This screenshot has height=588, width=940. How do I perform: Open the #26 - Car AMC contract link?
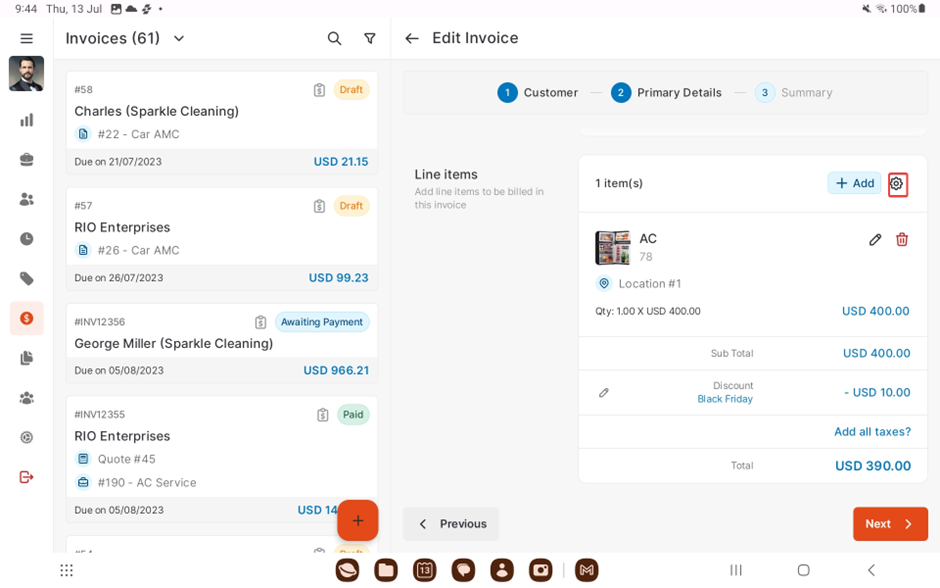[138, 251]
